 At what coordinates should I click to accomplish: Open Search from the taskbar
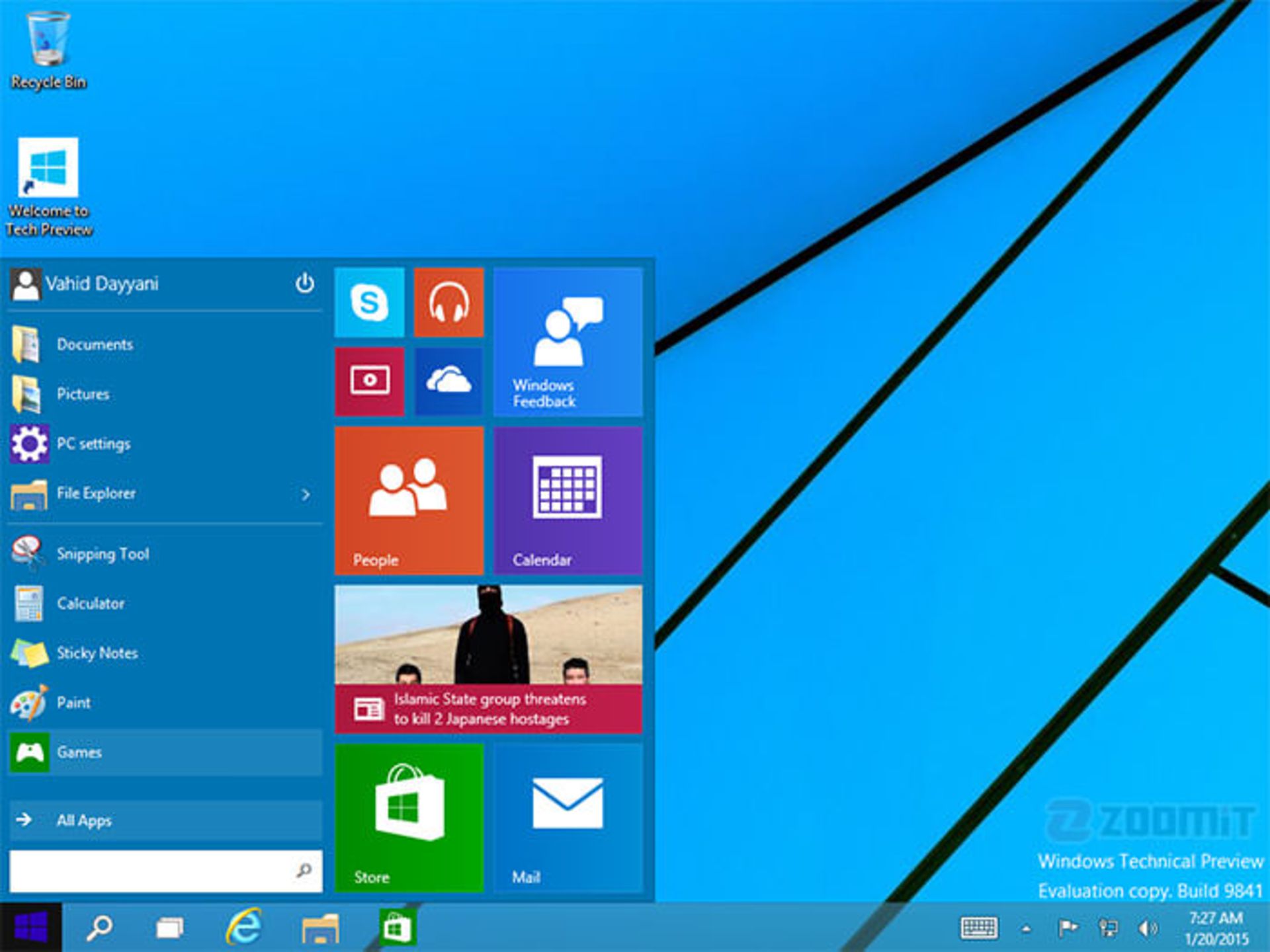click(x=99, y=928)
